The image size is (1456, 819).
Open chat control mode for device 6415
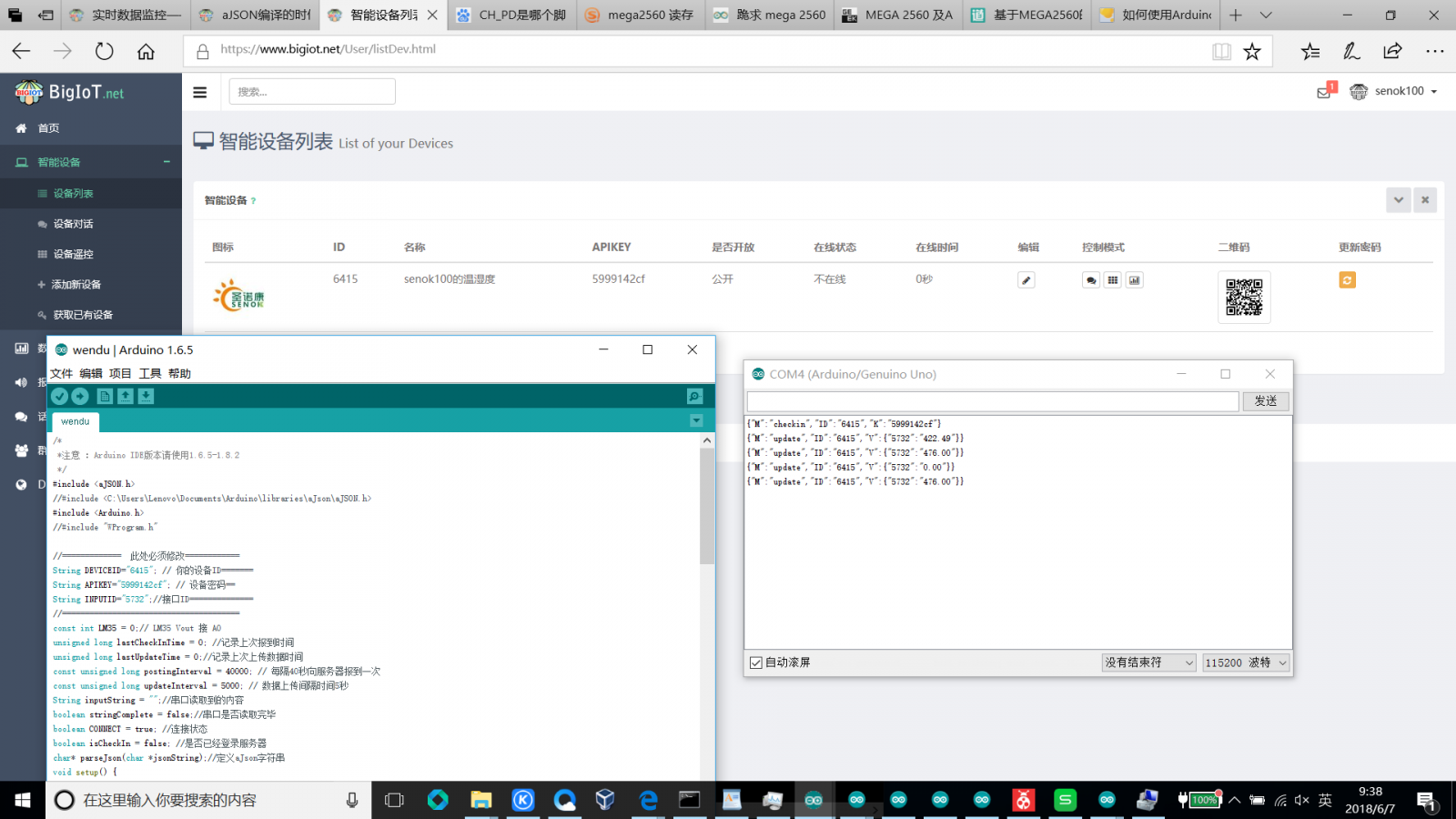tap(1091, 280)
